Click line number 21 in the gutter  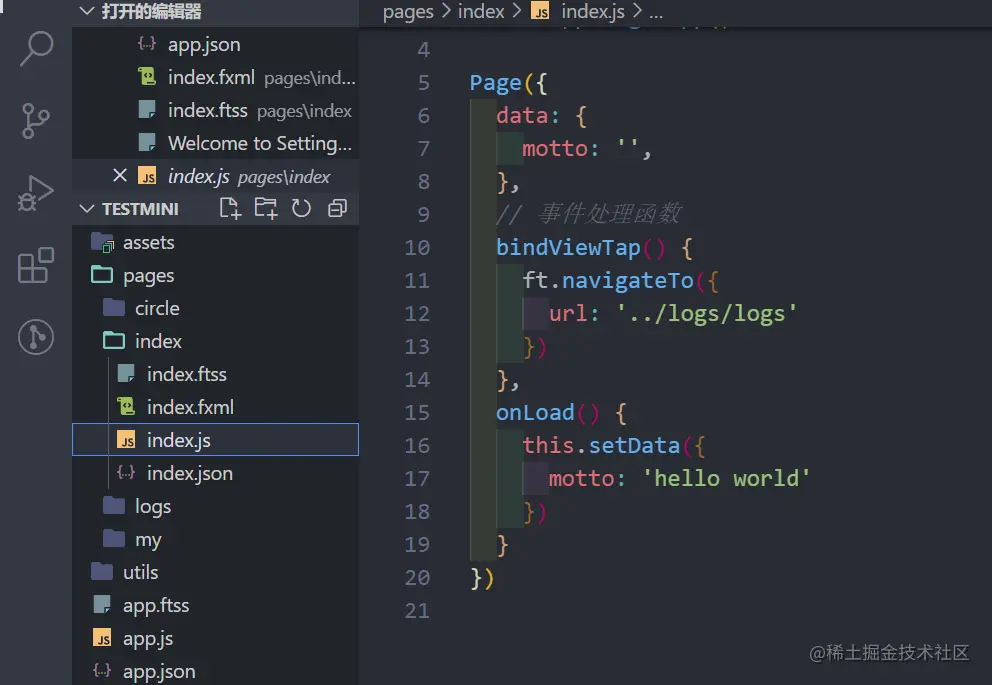pyautogui.click(x=417, y=610)
